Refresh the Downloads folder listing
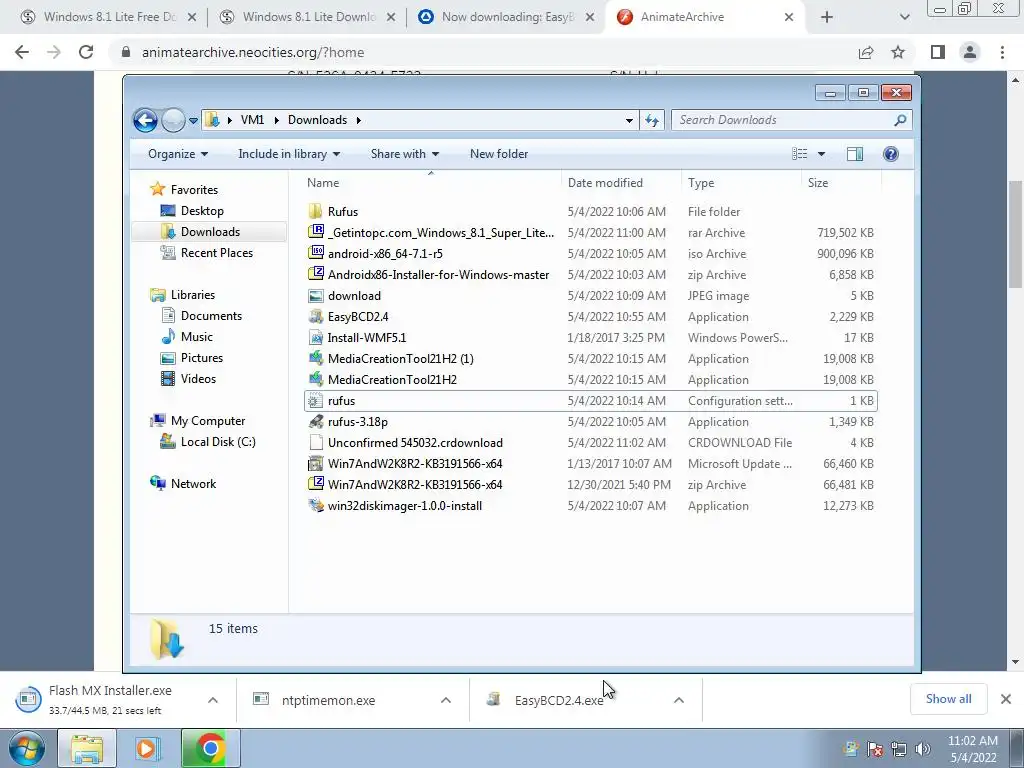Screen dimensions: 1024x768 pyautogui.click(x=652, y=120)
